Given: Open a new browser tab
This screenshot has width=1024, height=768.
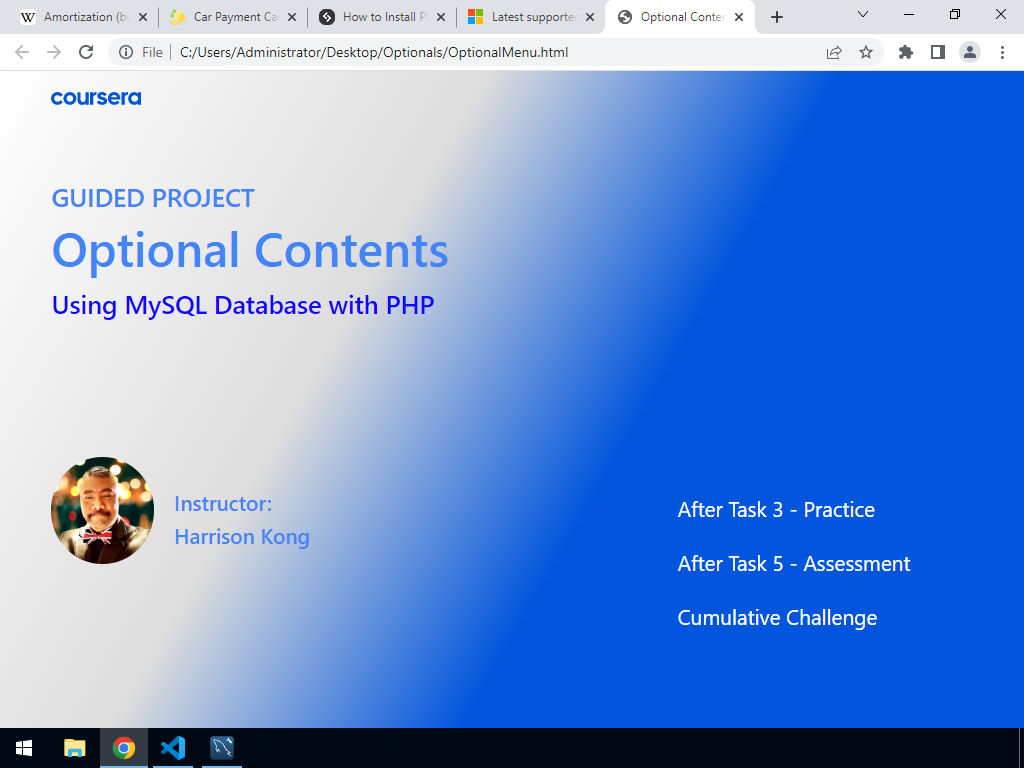Looking at the screenshot, I should [x=776, y=18].
